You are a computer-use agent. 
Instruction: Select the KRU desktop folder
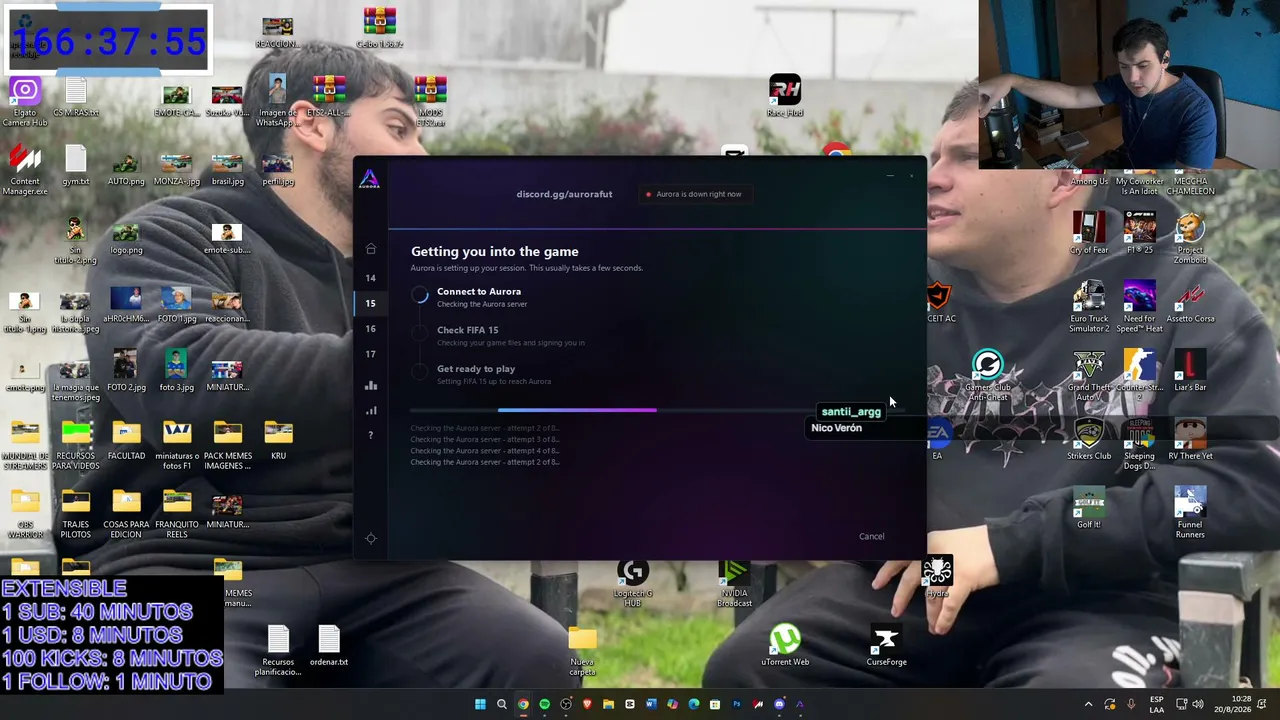click(278, 441)
